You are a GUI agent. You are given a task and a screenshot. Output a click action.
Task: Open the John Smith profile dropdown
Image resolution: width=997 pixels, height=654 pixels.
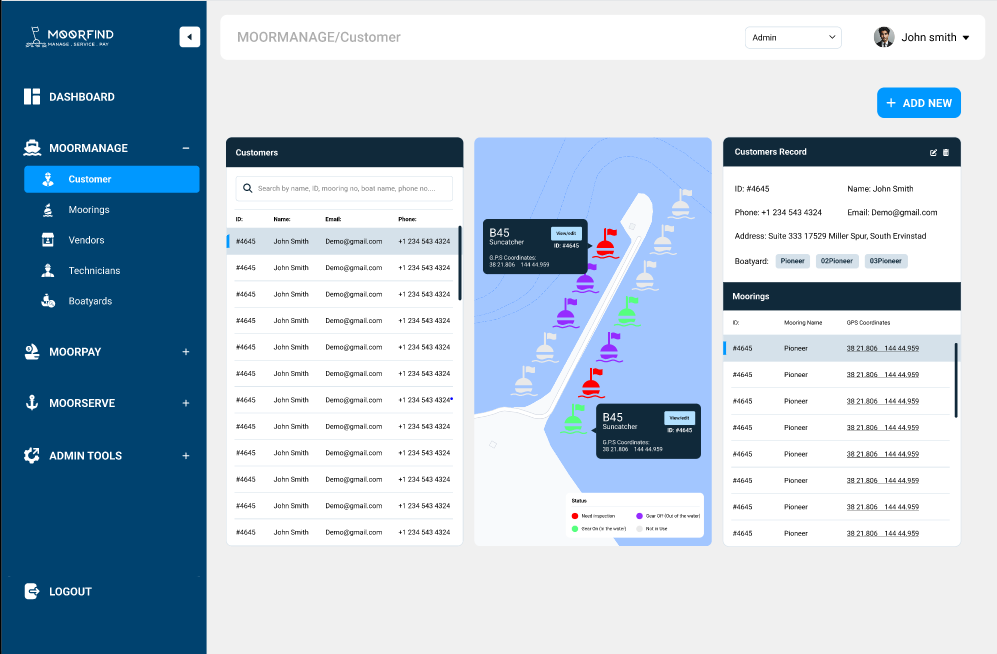point(920,37)
